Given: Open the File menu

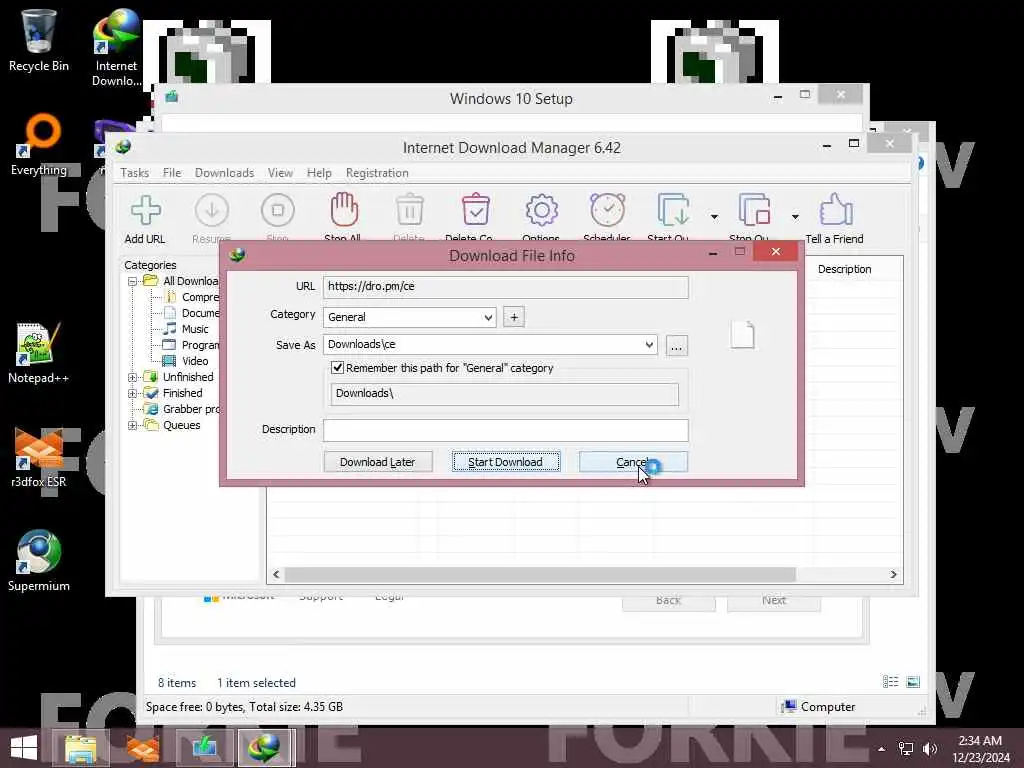Looking at the screenshot, I should pyautogui.click(x=172, y=172).
